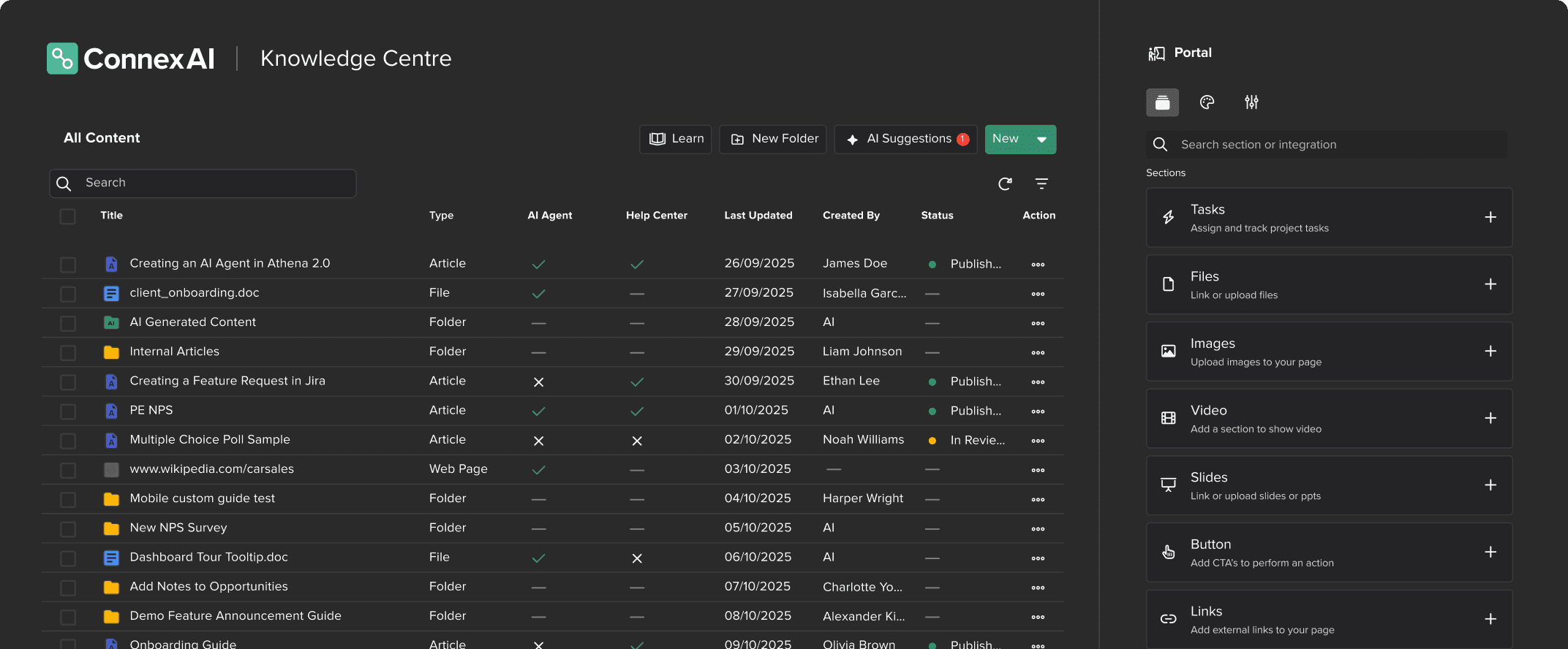Click the In Review status of Multiple Choice Poll
Viewport: 1568px width, 649px height.
977,440
